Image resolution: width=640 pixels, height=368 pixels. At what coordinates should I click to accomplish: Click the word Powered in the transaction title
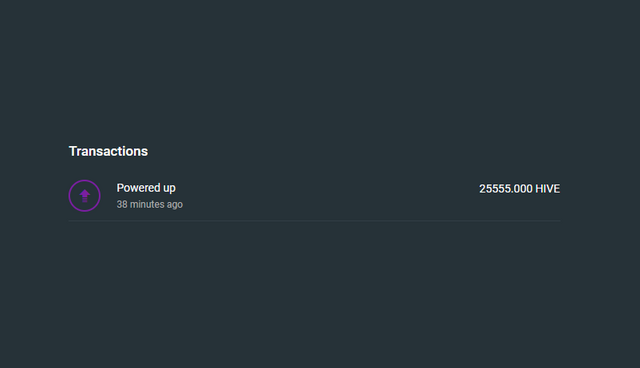138,188
